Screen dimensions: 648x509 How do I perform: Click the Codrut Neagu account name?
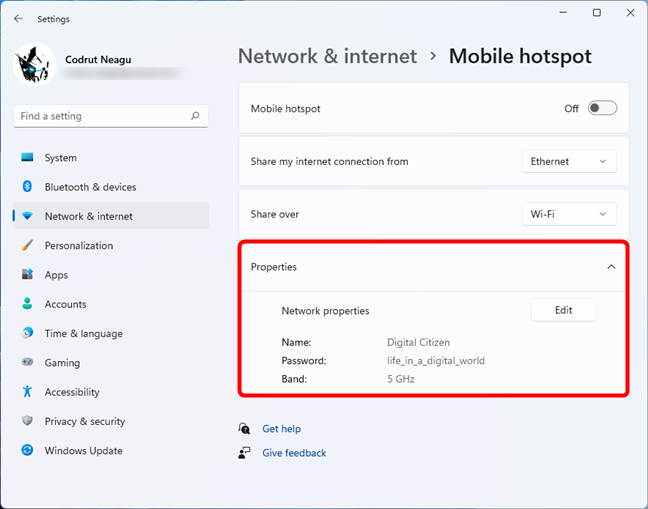point(98,60)
